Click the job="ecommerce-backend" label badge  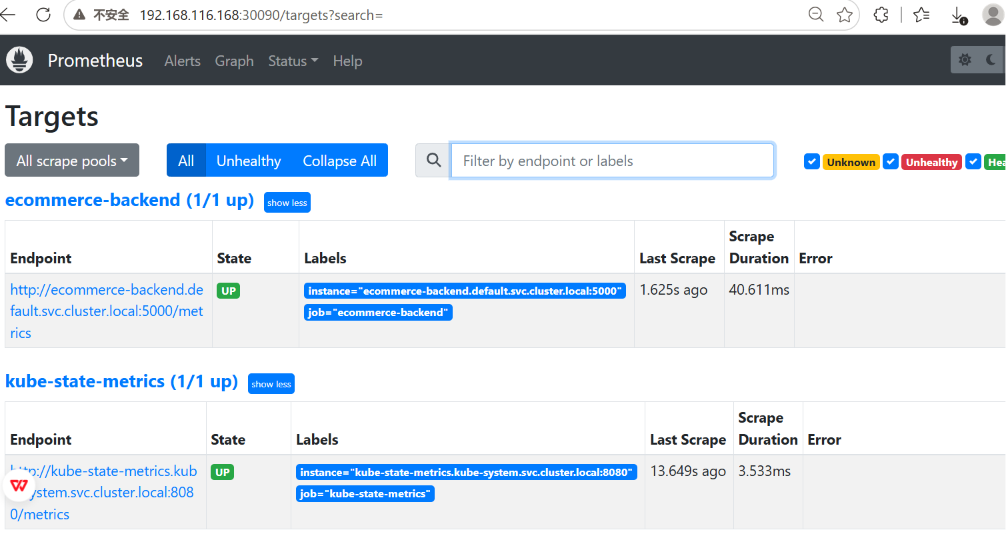pyautogui.click(x=378, y=313)
